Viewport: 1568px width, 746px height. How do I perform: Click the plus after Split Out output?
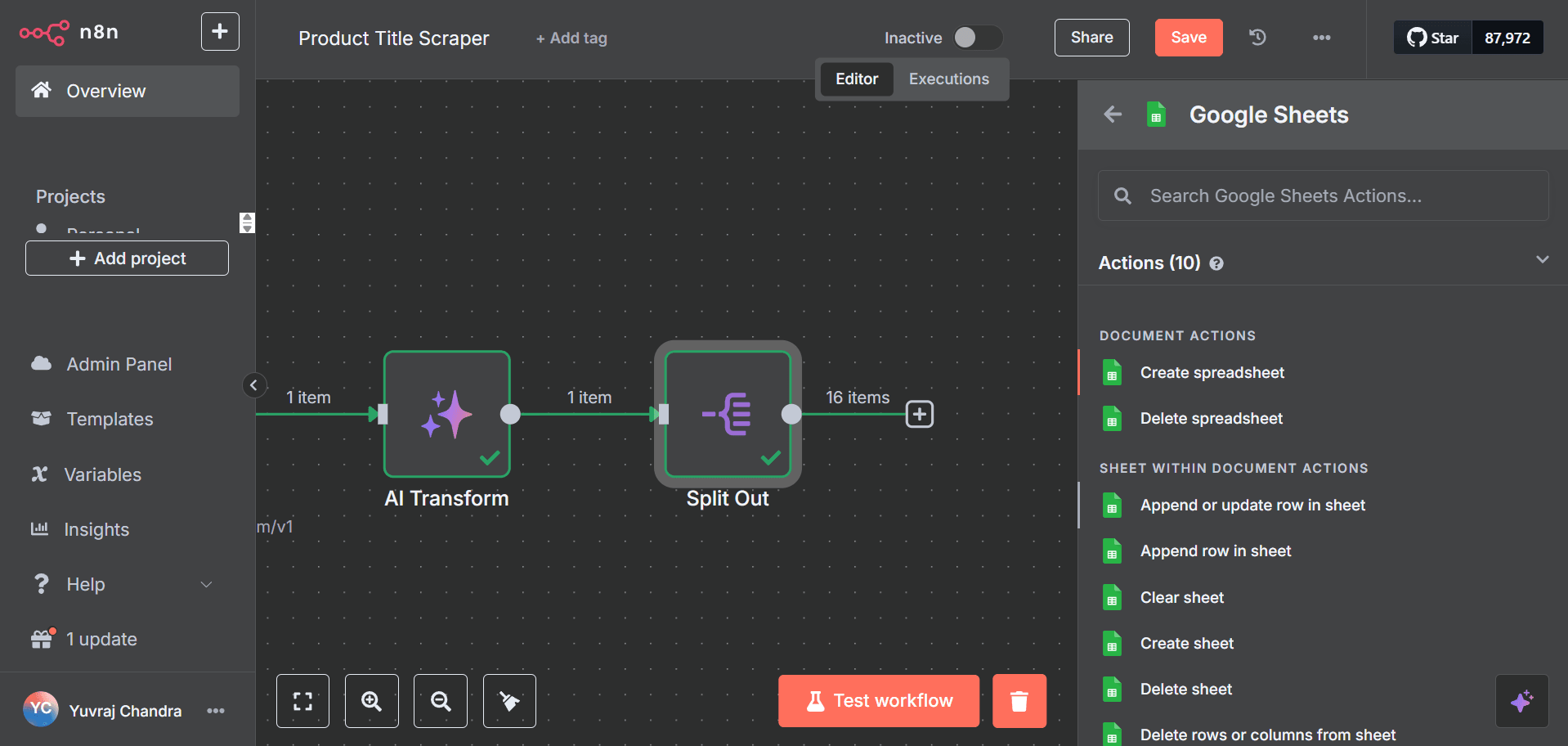click(x=920, y=415)
